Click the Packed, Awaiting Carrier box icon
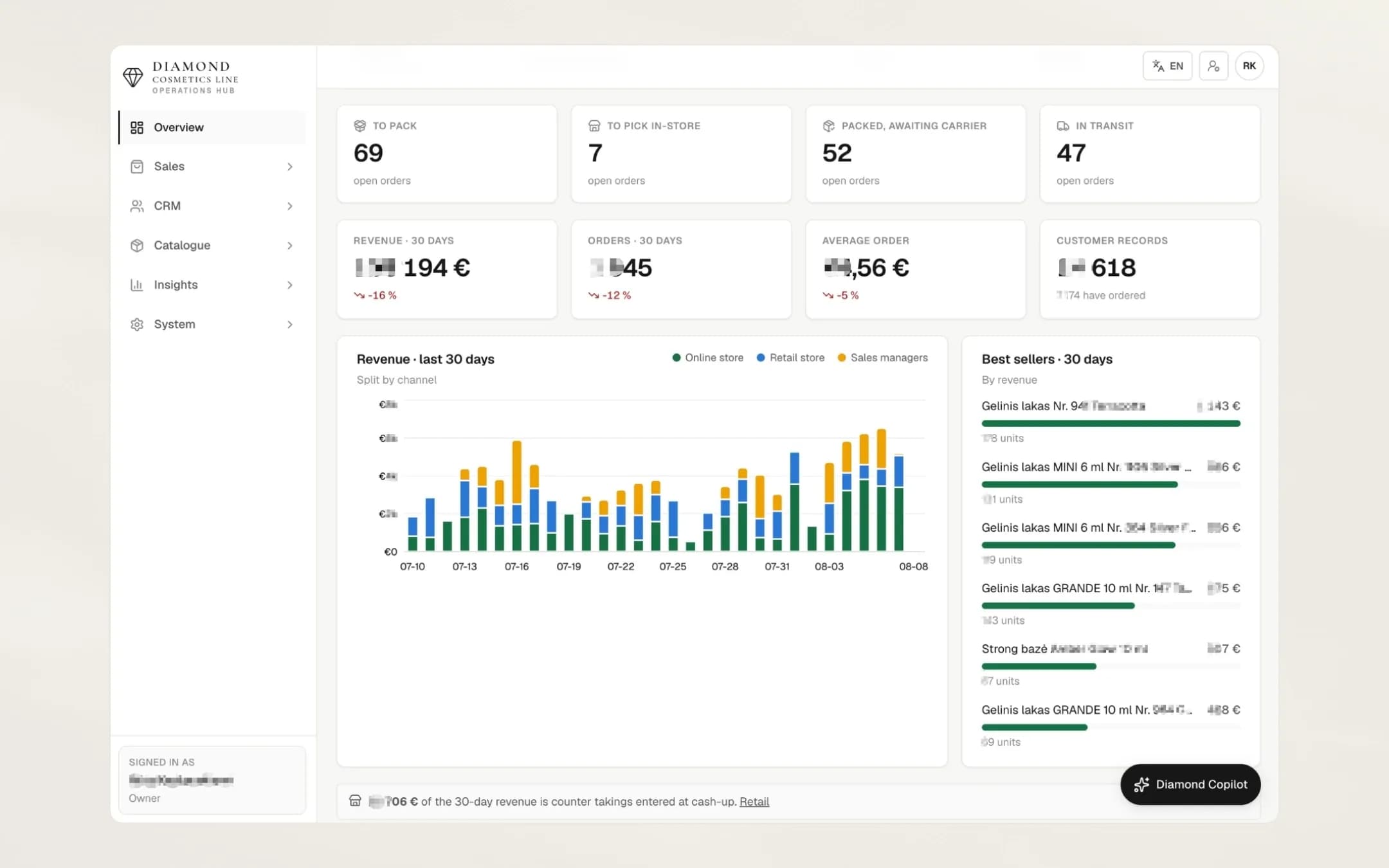The image size is (1389, 868). coord(829,126)
